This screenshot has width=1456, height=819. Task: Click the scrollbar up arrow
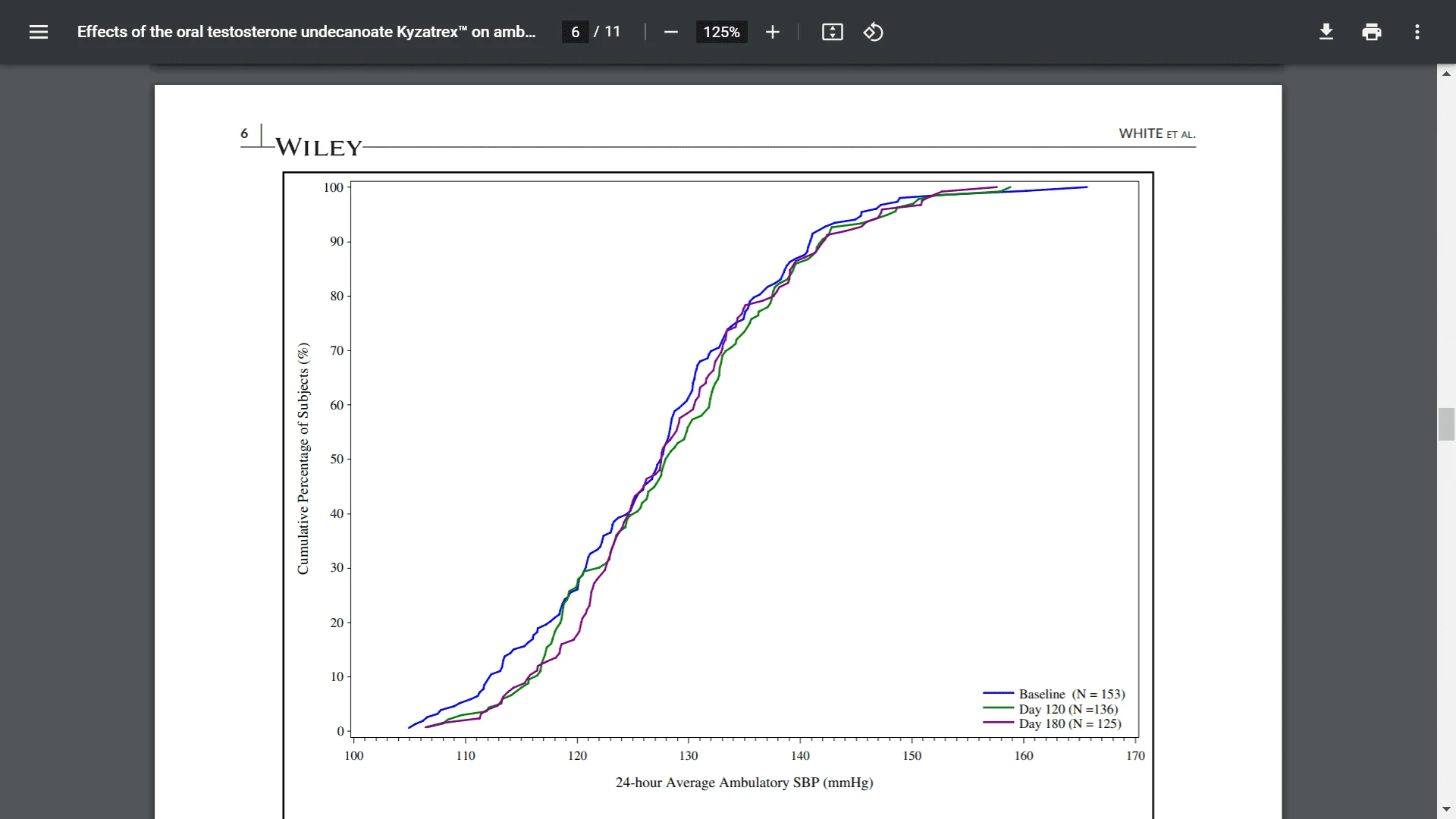(1446, 74)
